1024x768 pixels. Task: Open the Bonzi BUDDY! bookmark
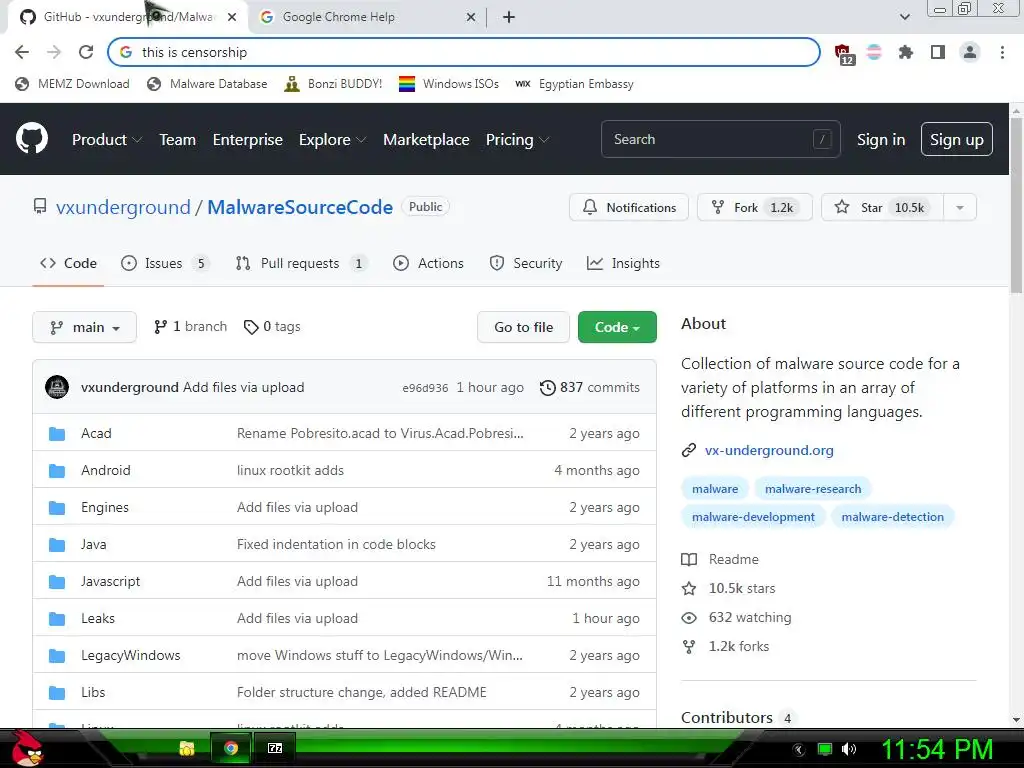click(x=334, y=84)
